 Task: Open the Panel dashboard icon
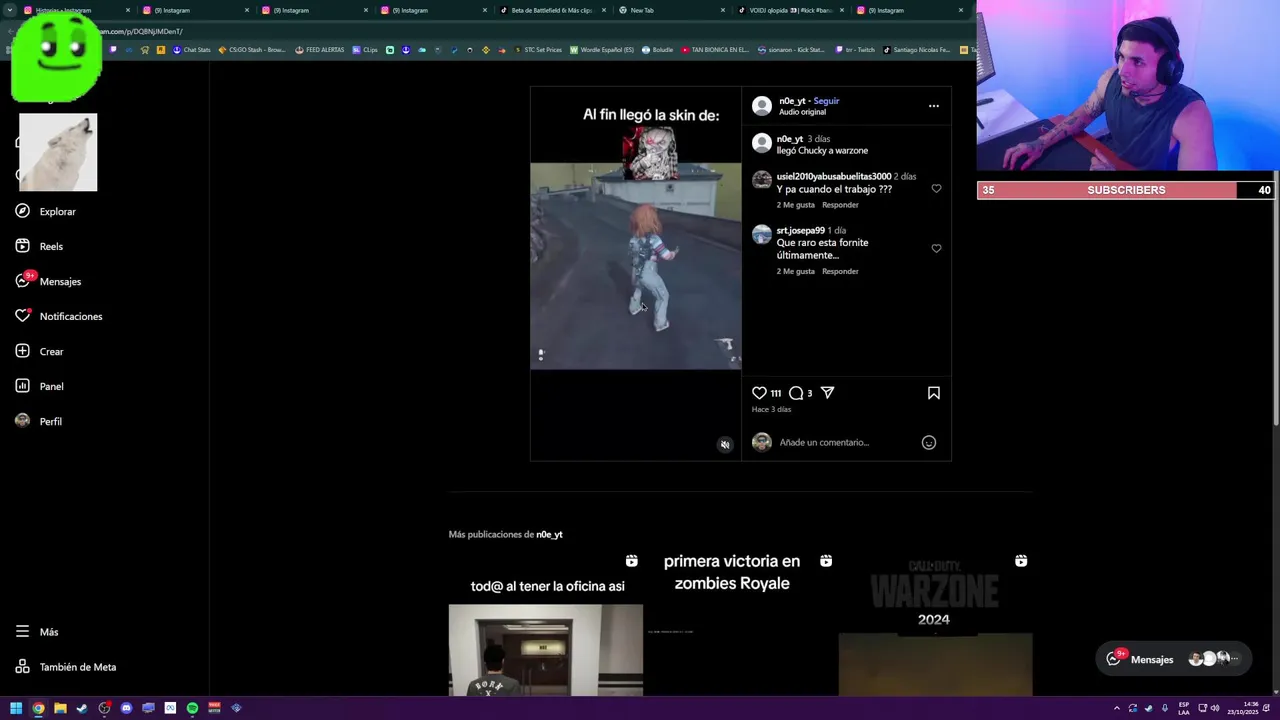(x=22, y=386)
